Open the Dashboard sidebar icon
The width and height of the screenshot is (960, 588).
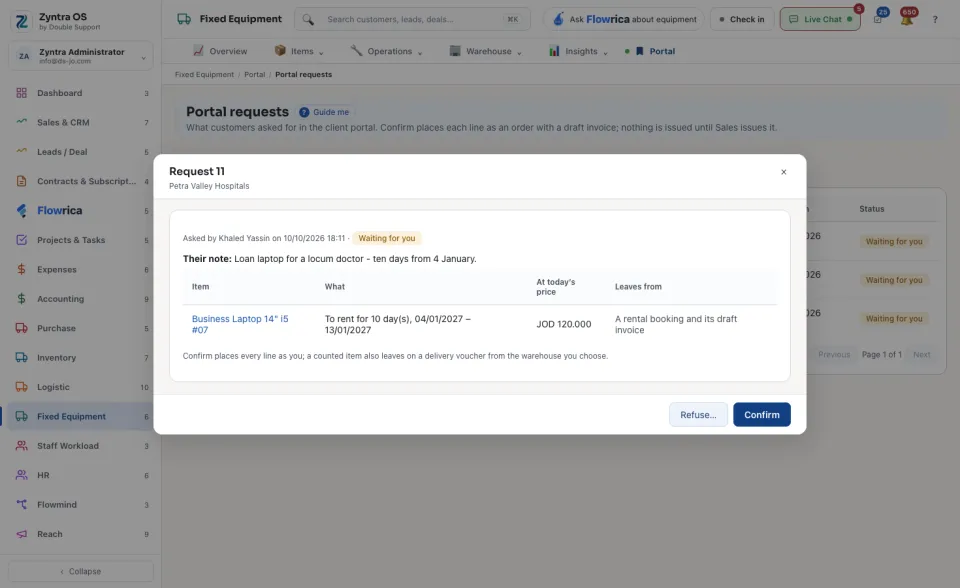tap(21, 93)
